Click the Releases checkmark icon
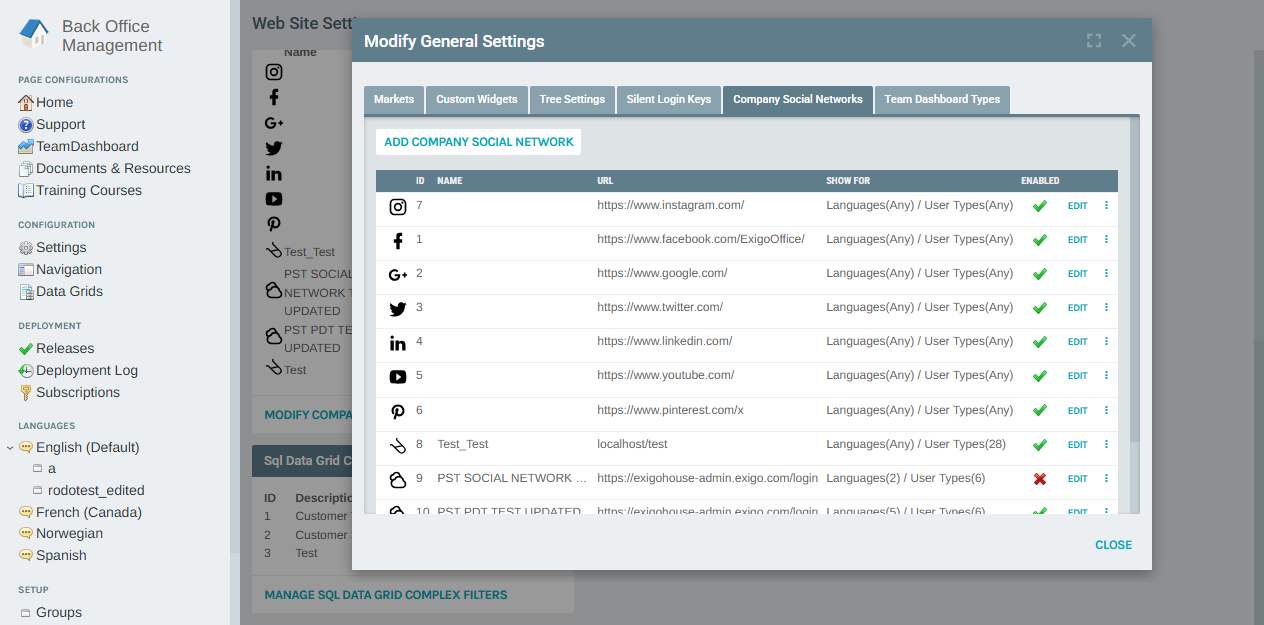1264x625 pixels. pyautogui.click(x=26, y=349)
